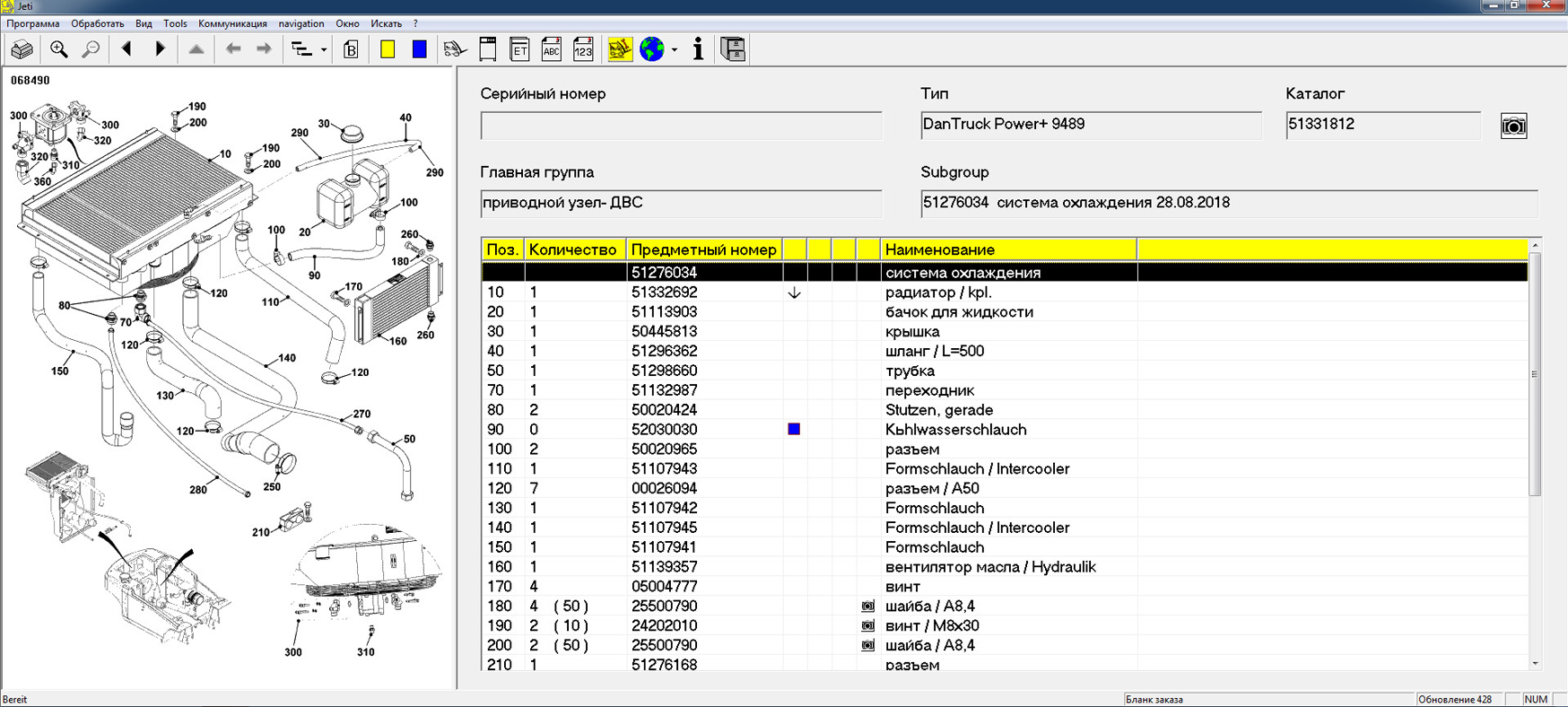The width and height of the screenshot is (1568, 707).
Task: Click the information 'i' icon
Action: (x=698, y=49)
